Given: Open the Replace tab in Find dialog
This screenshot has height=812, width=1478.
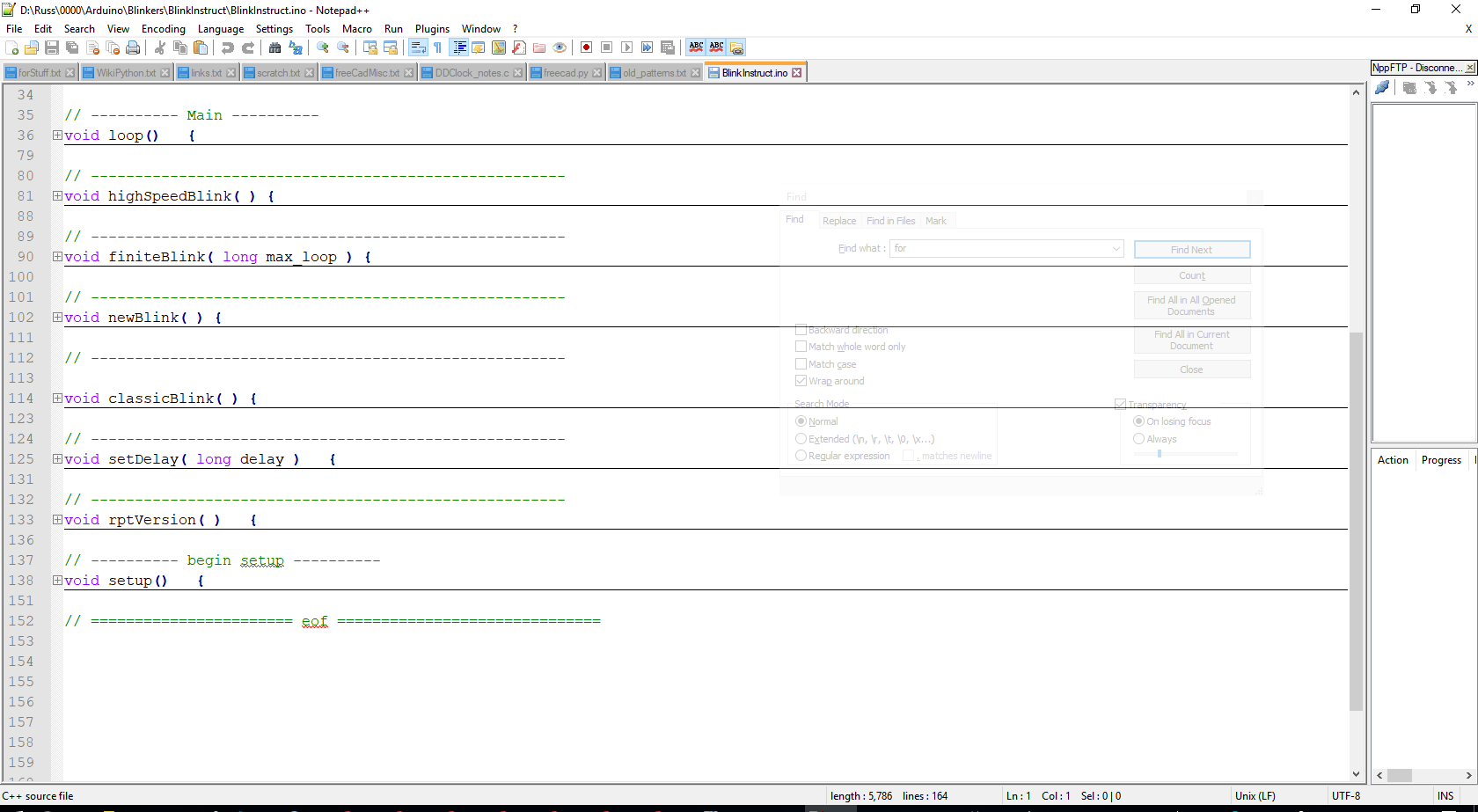Looking at the screenshot, I should [839, 221].
